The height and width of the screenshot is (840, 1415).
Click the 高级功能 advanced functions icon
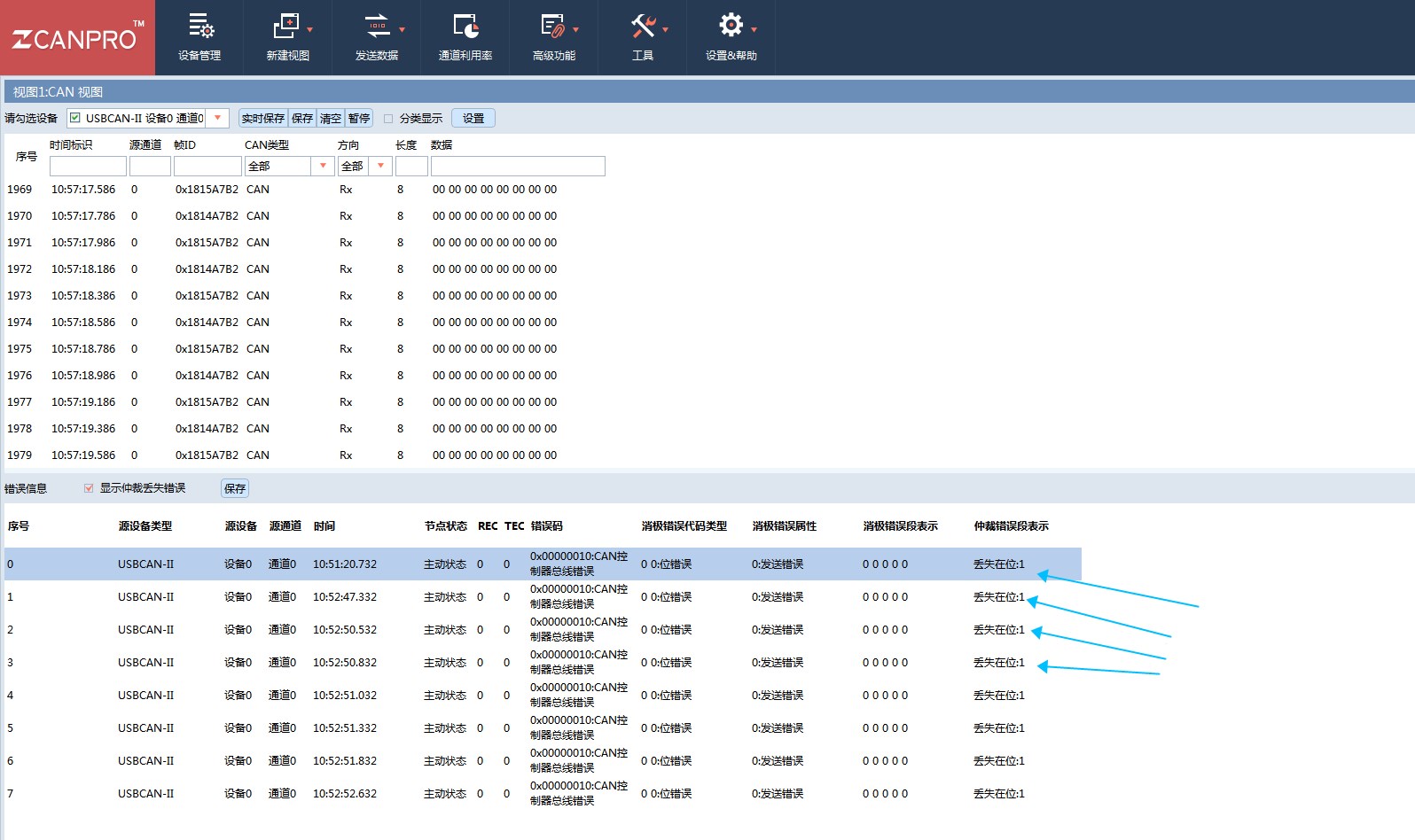552,27
